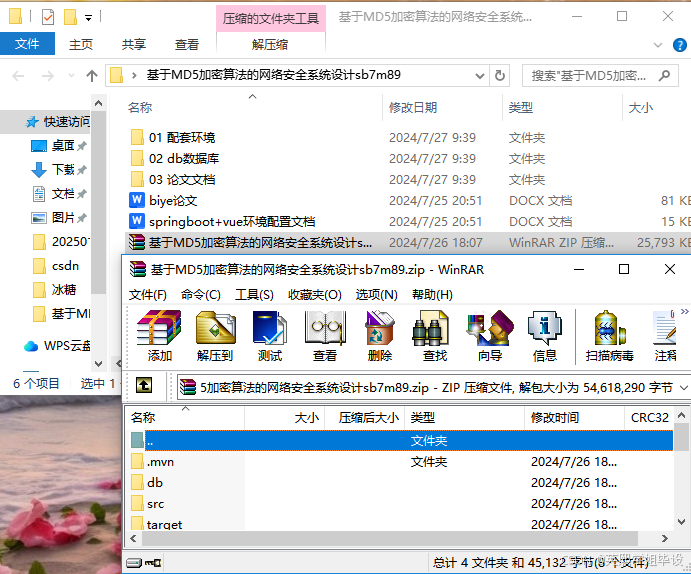Open WinRAR 选项(N) menu
Screen dimensions: 691x574
(x=376, y=295)
